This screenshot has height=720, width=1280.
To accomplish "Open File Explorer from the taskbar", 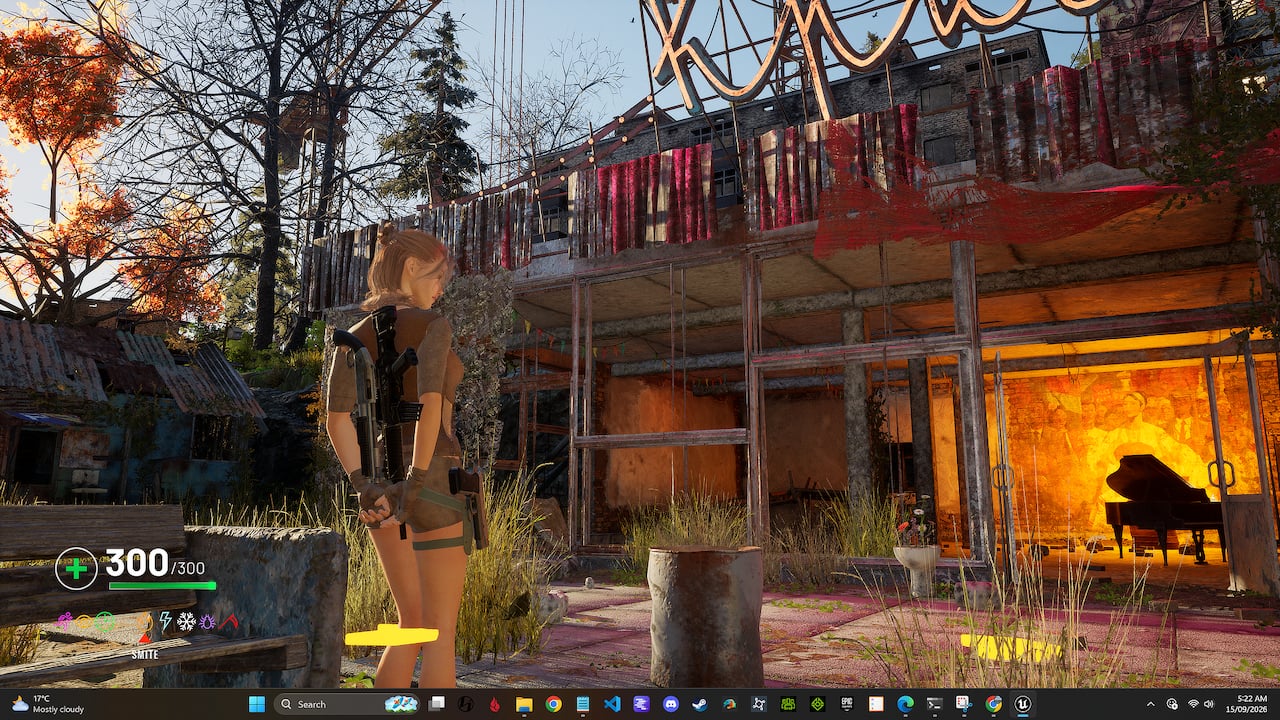I will pyautogui.click(x=524, y=704).
